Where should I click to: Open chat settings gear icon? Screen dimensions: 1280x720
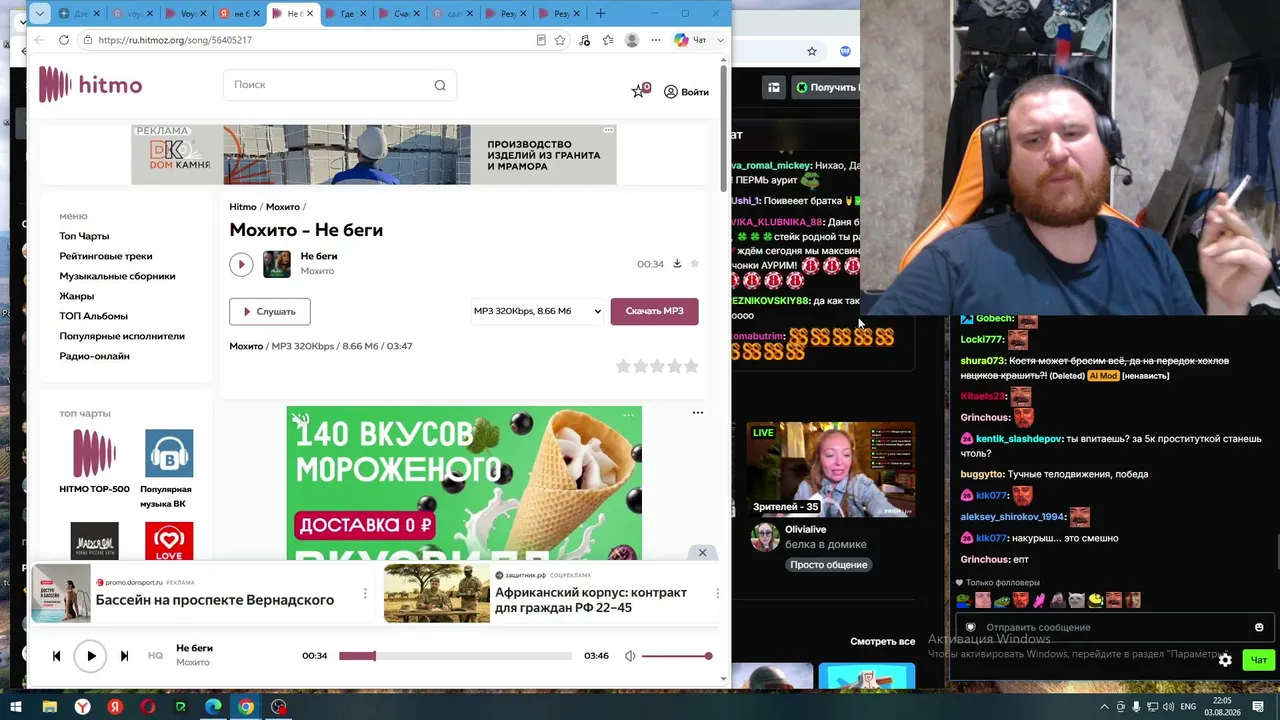[1225, 660]
